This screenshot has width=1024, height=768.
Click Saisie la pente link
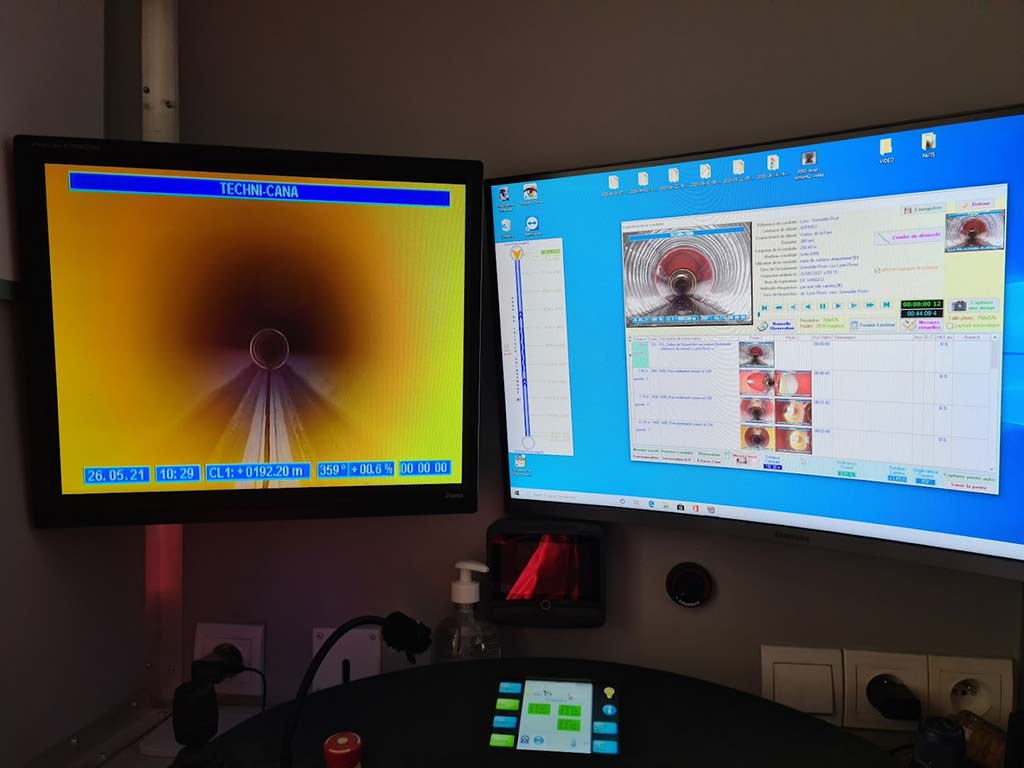tap(969, 486)
